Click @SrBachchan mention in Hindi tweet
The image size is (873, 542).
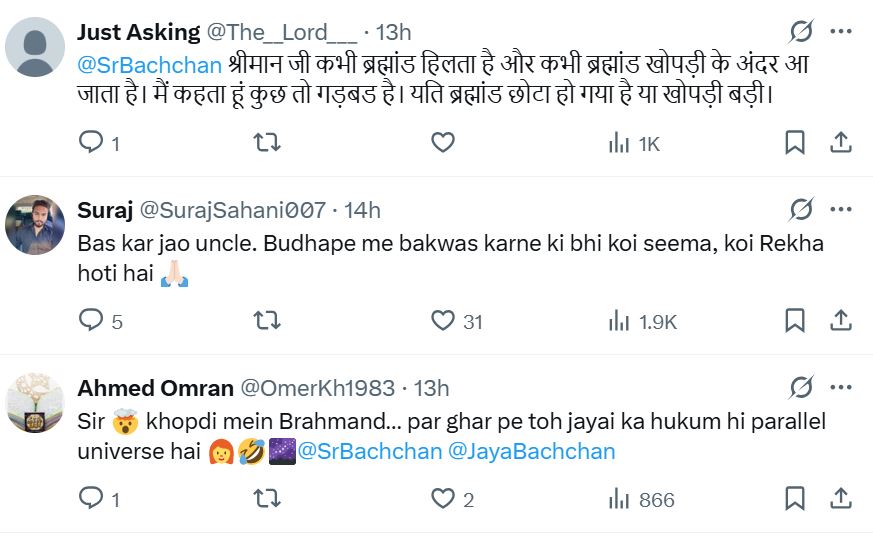coord(149,65)
